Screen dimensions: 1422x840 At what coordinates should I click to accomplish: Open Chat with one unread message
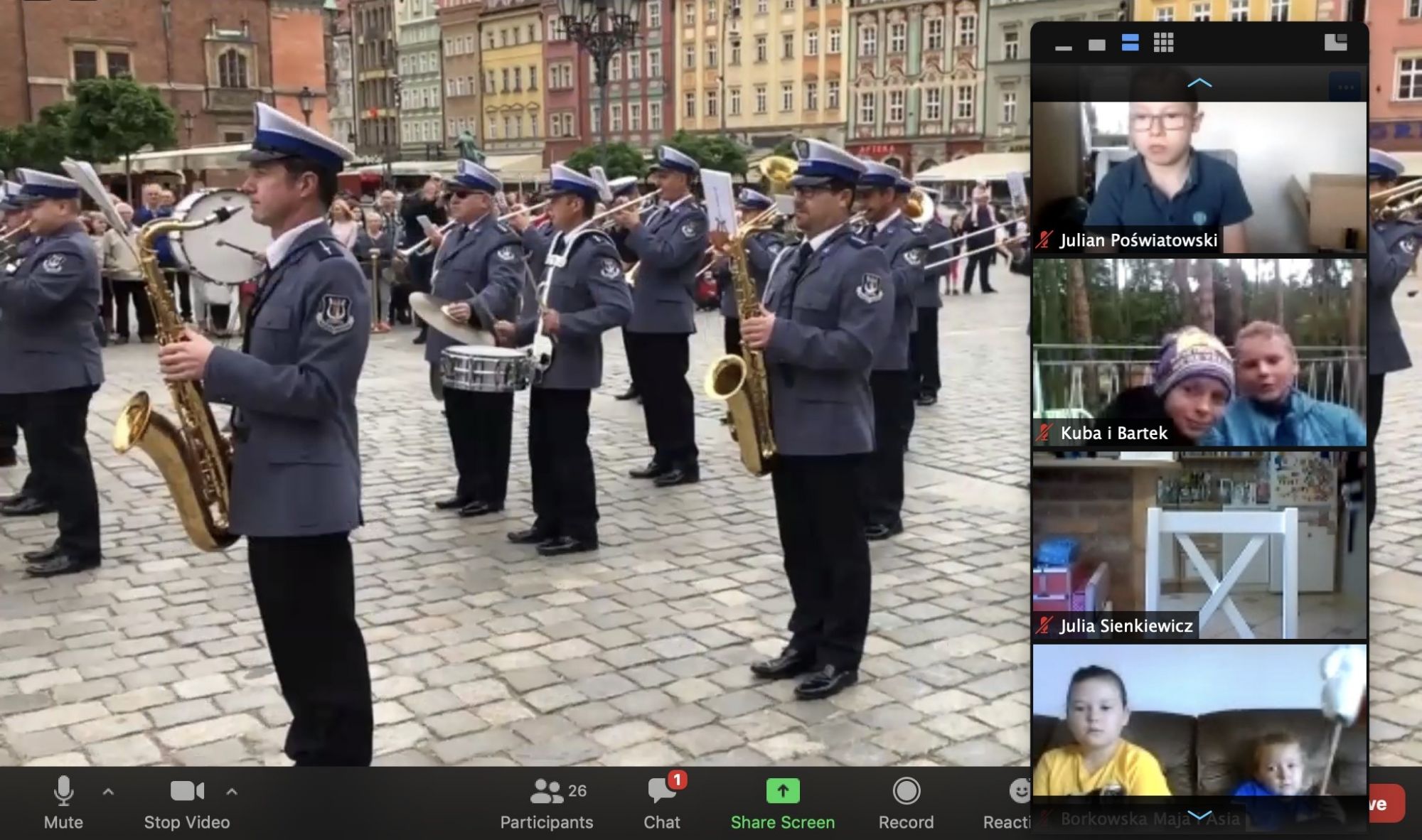[662, 803]
